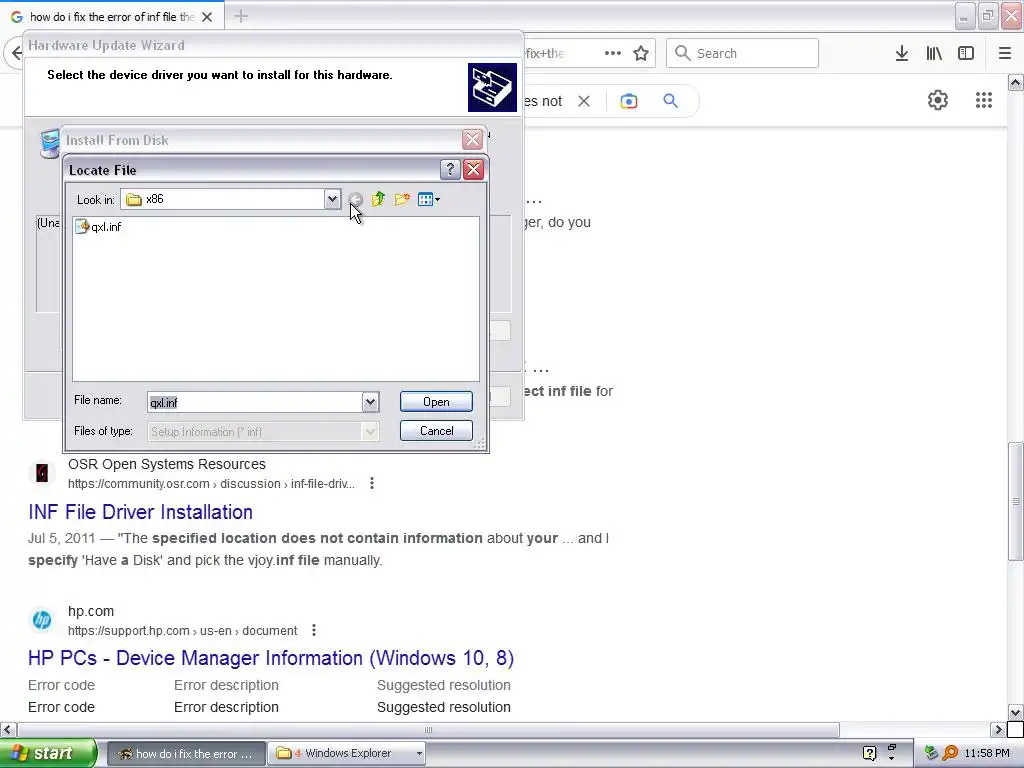Clear the Google search query X
Screen dimensions: 1024x768
(584, 101)
